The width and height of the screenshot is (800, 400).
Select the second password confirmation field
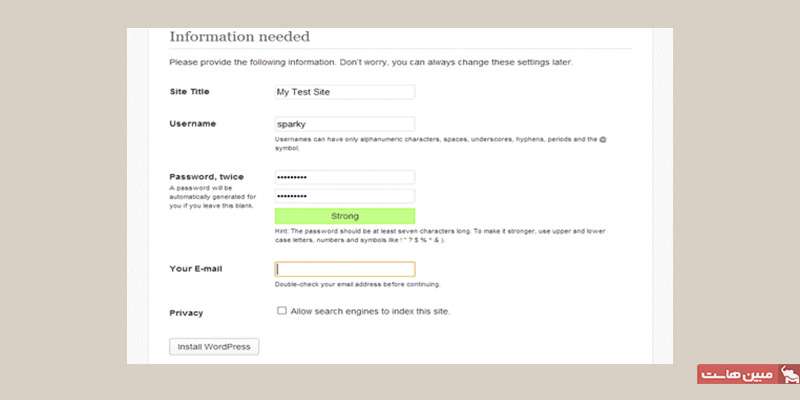pyautogui.click(x=344, y=196)
